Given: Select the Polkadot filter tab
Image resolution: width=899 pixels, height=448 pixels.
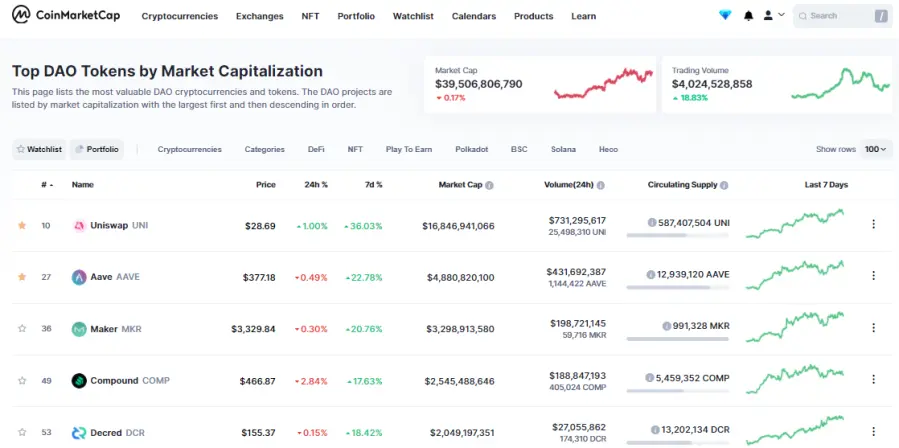Looking at the screenshot, I should click(472, 149).
